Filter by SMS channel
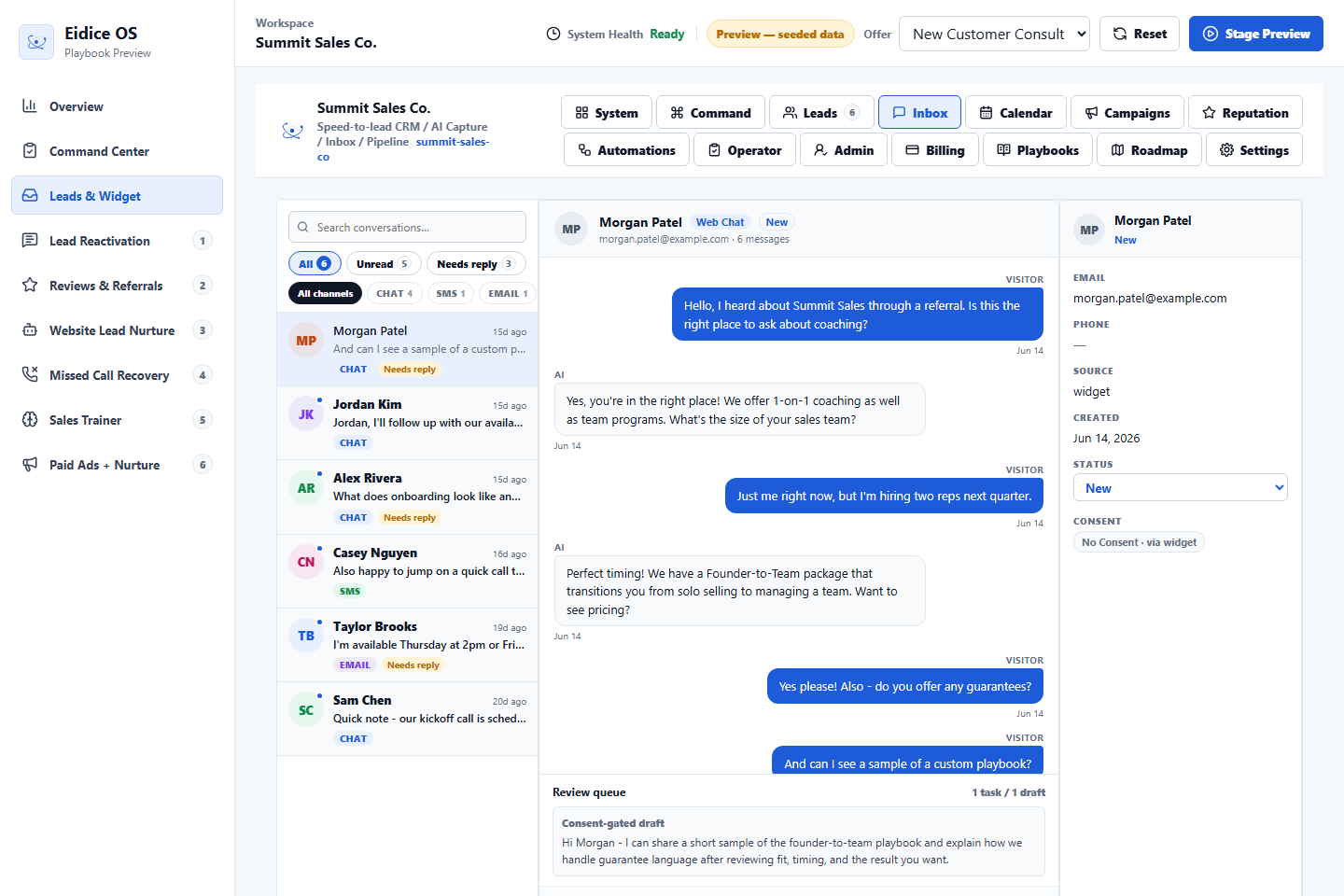This screenshot has height=896, width=1344. (x=451, y=293)
